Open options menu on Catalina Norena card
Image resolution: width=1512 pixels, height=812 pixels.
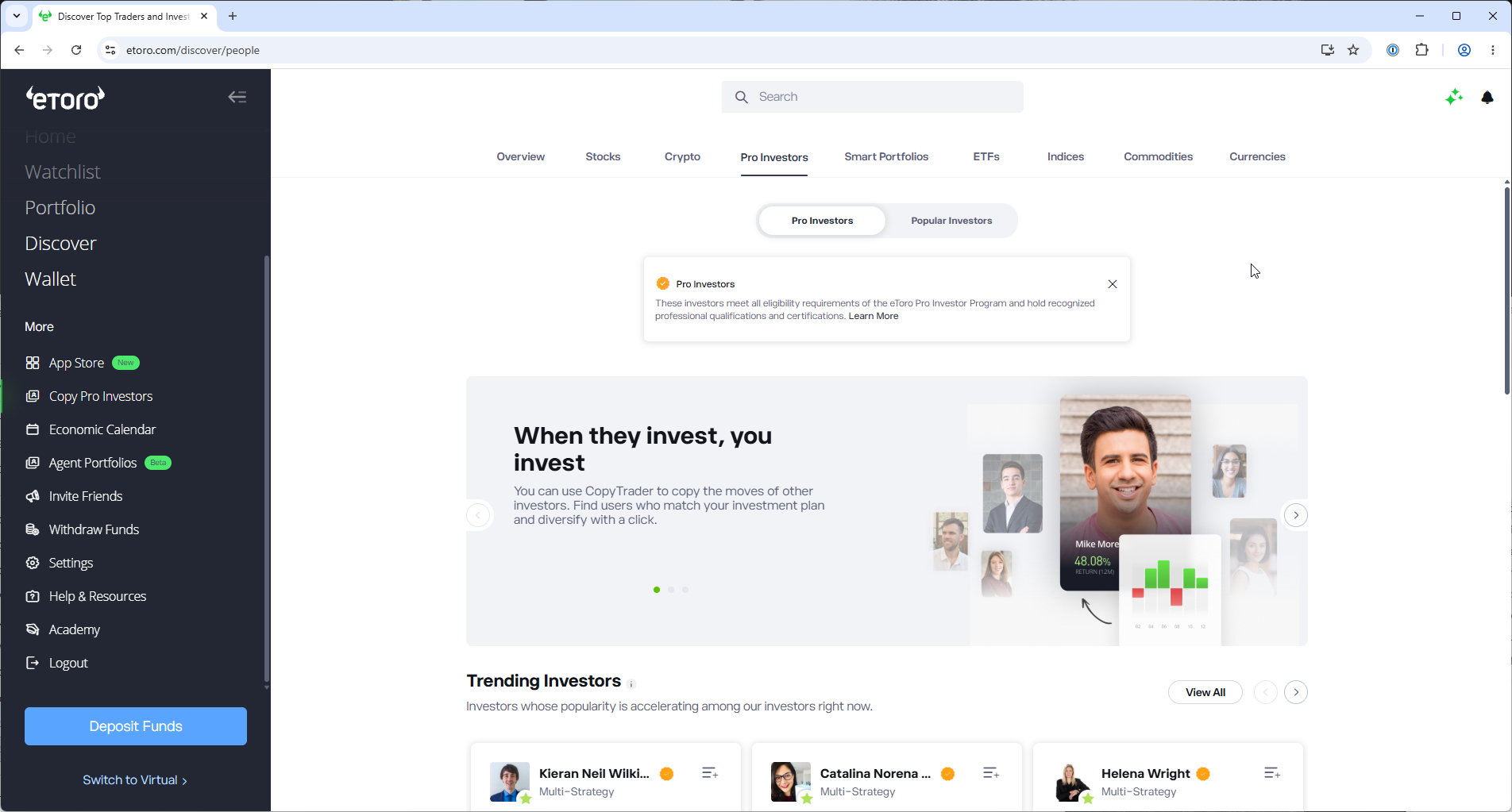point(991,773)
